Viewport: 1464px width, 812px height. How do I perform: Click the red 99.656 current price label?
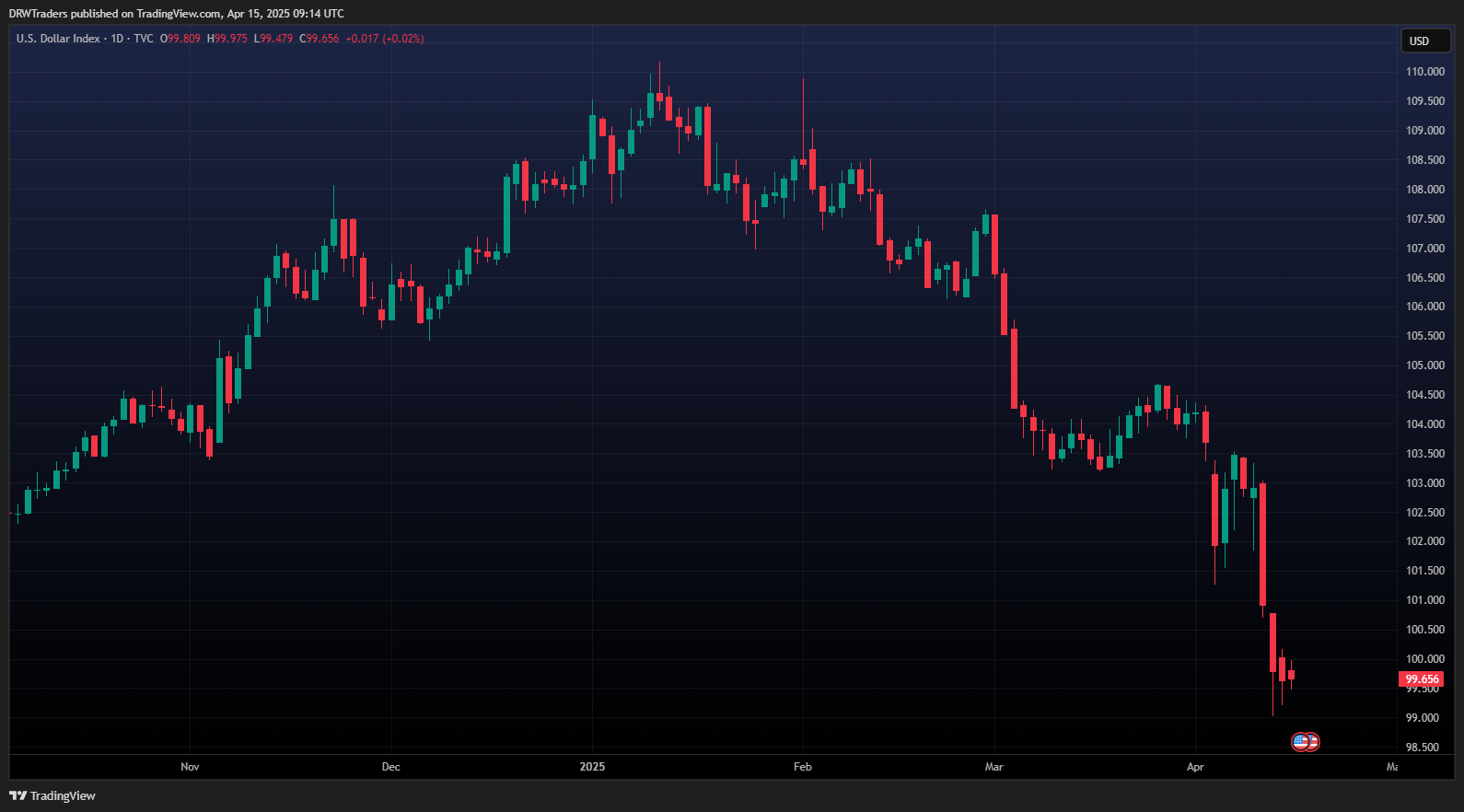click(x=1422, y=679)
